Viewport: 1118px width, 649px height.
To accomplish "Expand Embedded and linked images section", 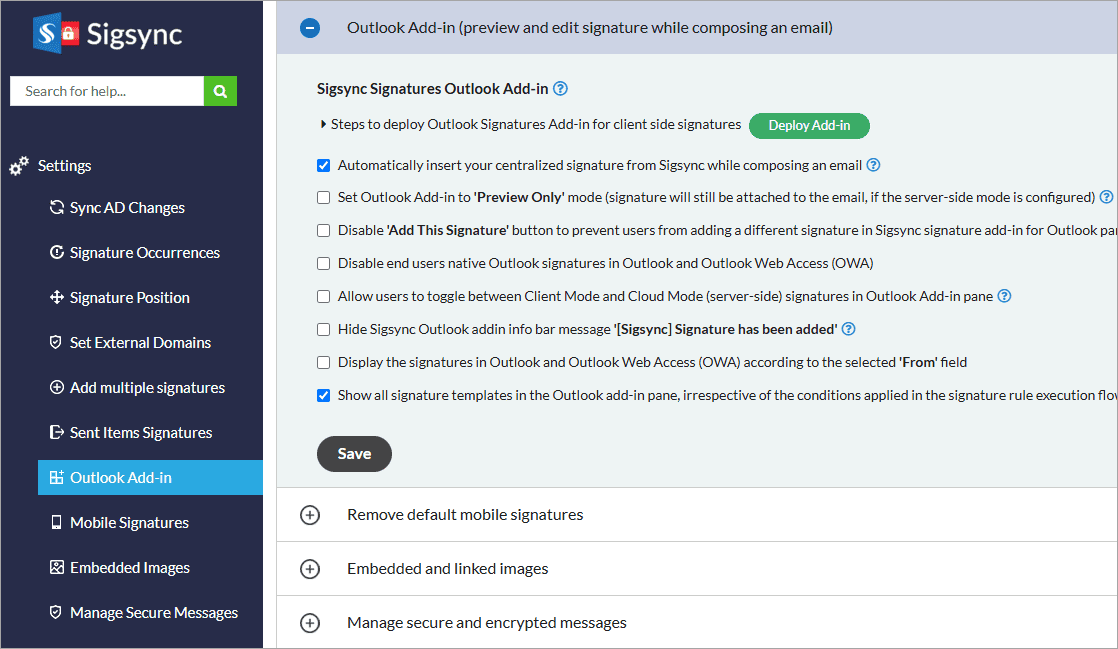I will pyautogui.click(x=310, y=569).
